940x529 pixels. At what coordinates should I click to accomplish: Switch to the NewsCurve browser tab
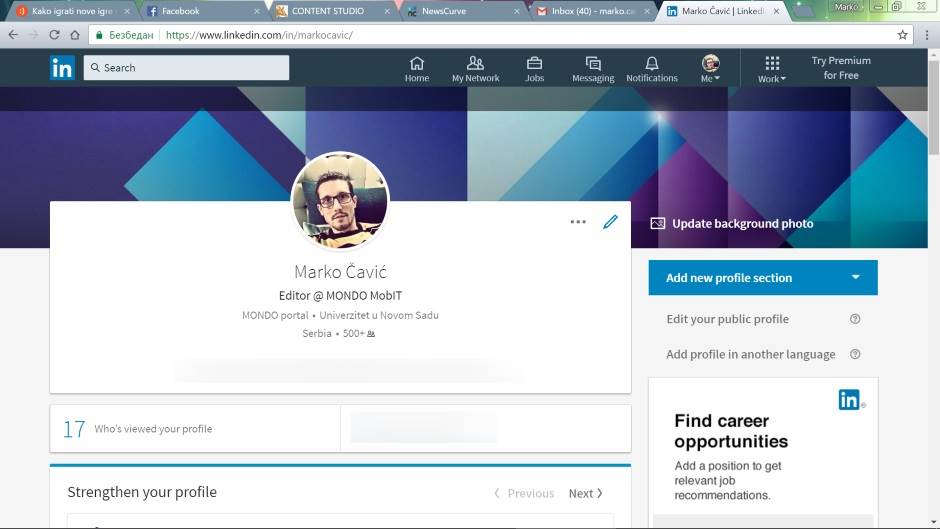point(462,11)
